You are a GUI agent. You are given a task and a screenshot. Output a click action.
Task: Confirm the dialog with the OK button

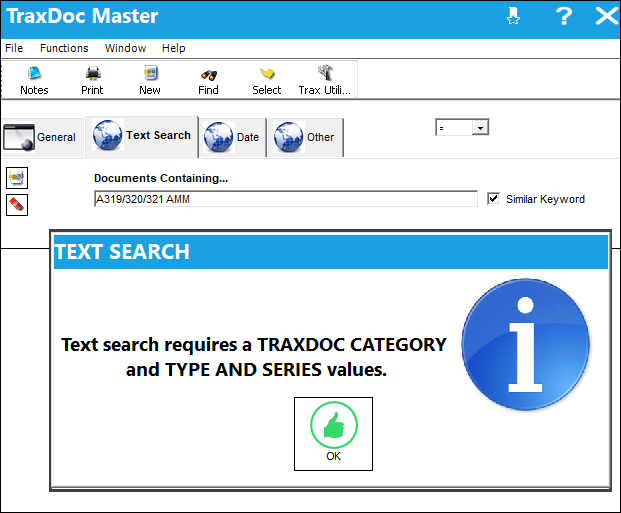pyautogui.click(x=333, y=434)
